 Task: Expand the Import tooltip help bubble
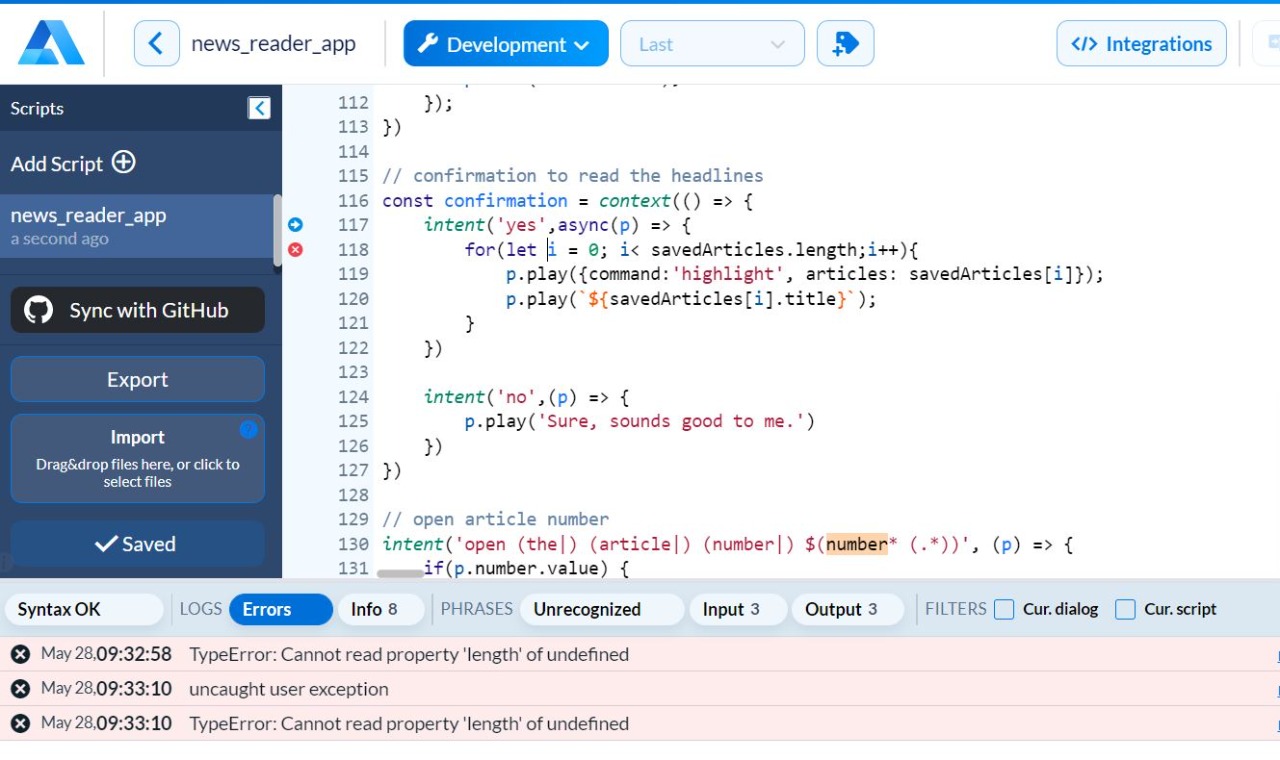point(248,430)
